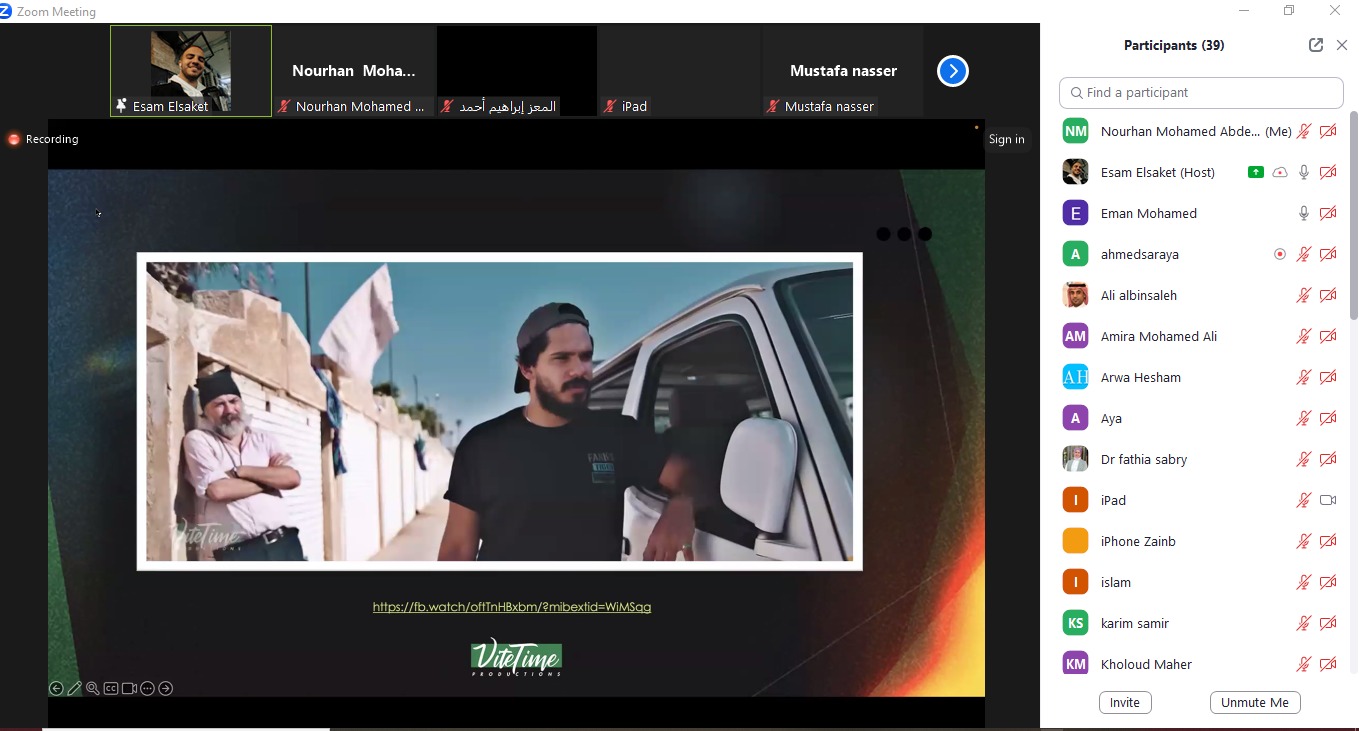1359x731 pixels.
Task: Click the Recording indicator
Action: tap(43, 139)
